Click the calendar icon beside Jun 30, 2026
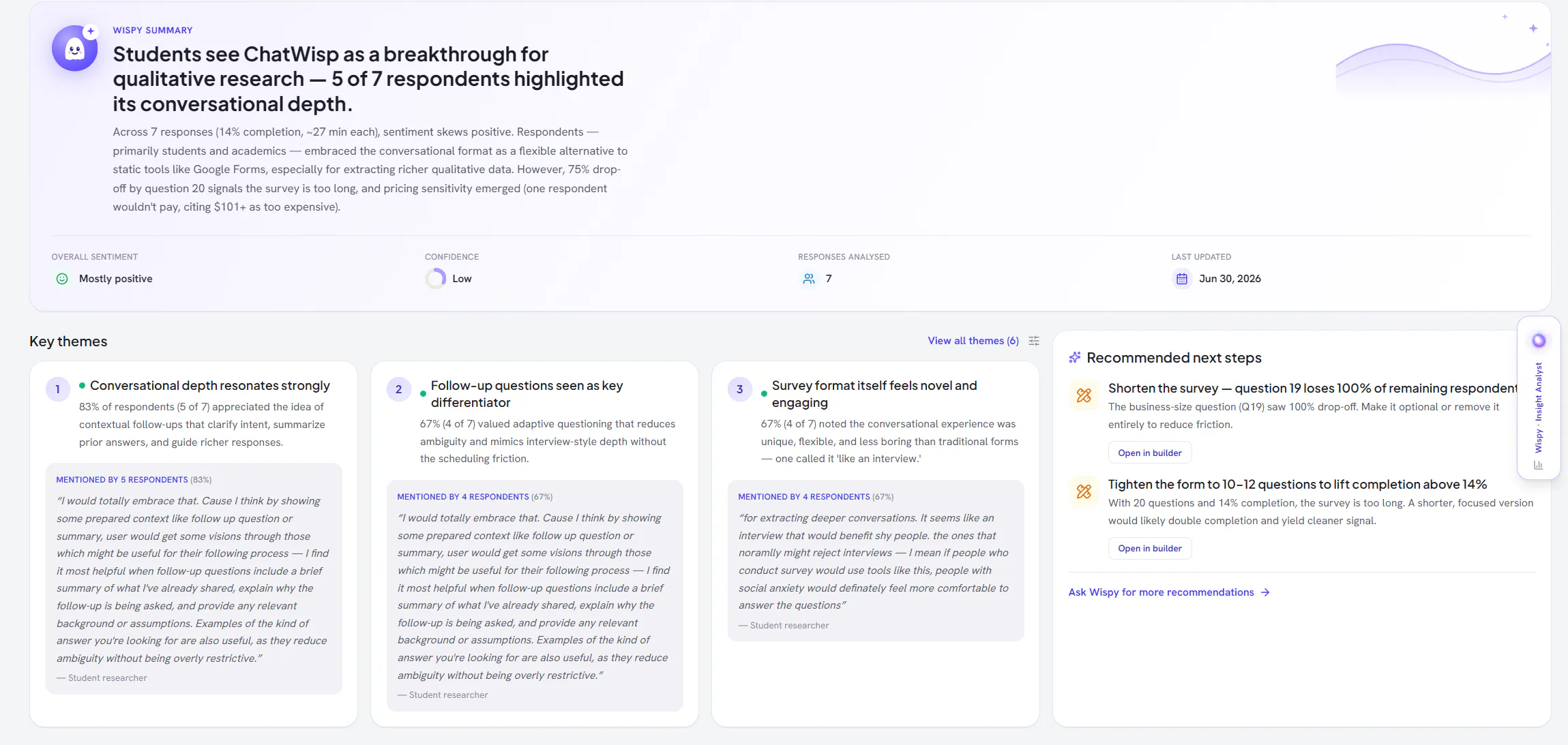This screenshot has width=1568, height=745. (1182, 279)
